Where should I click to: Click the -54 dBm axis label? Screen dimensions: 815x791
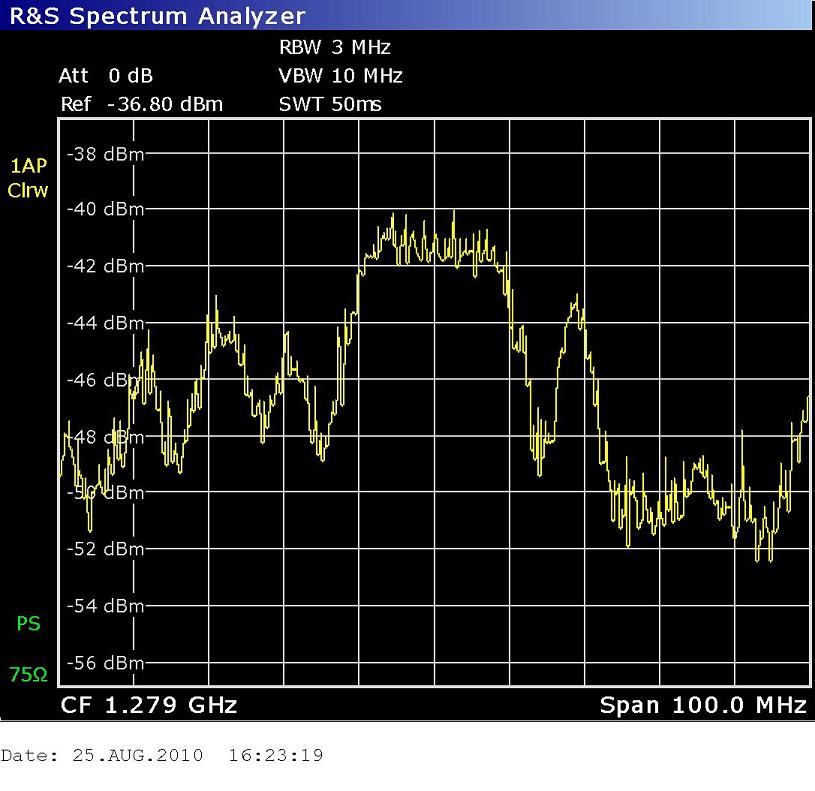point(105,606)
